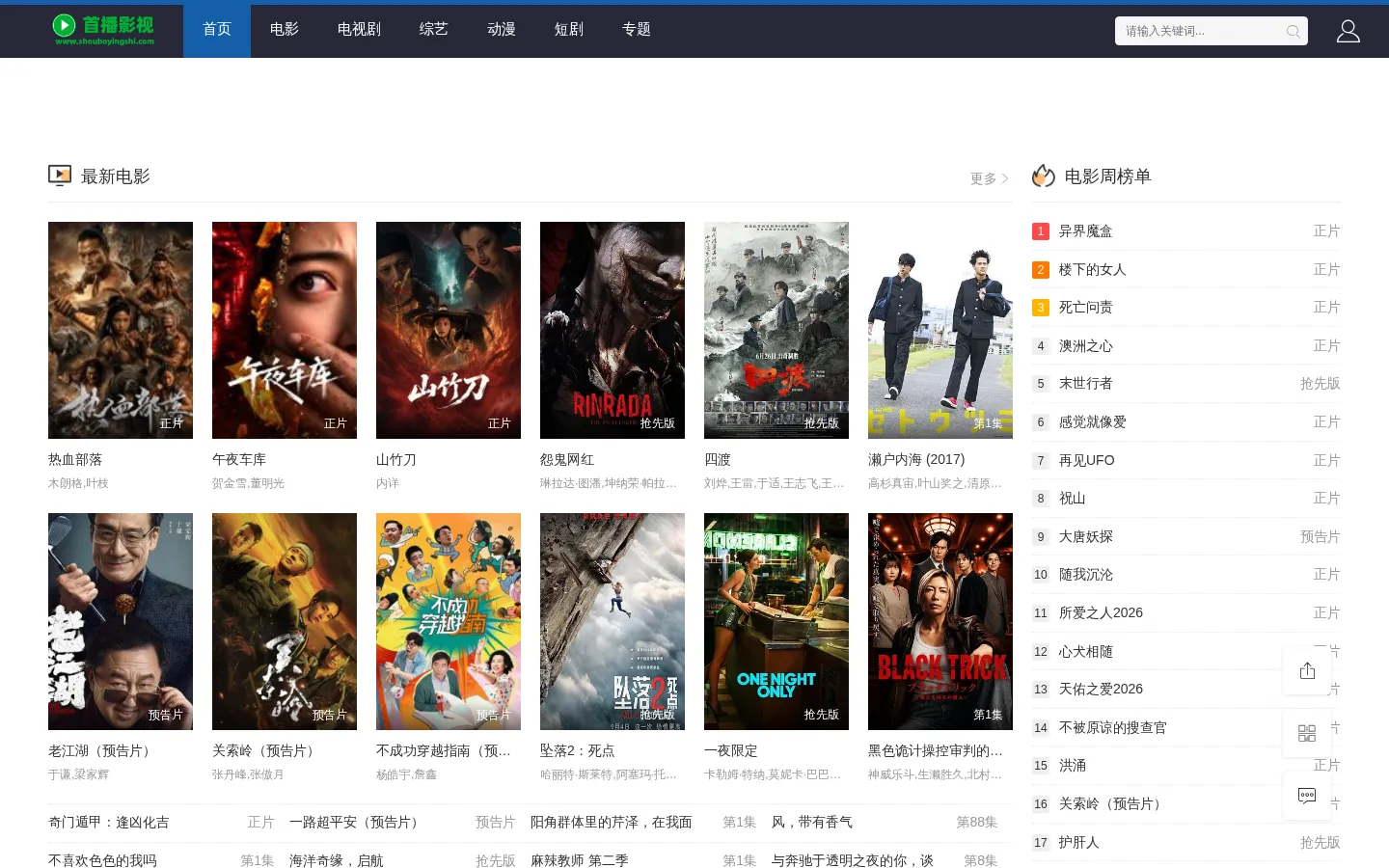Screen dimensions: 1389x868
Task: Open the 濑户内海 (2017) poster
Action: click(x=940, y=330)
